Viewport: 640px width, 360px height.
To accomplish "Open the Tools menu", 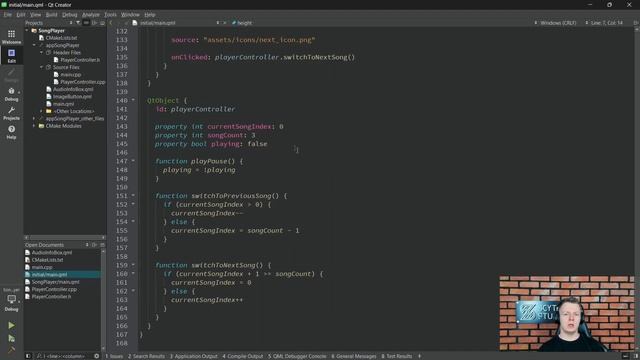I will click(x=110, y=14).
